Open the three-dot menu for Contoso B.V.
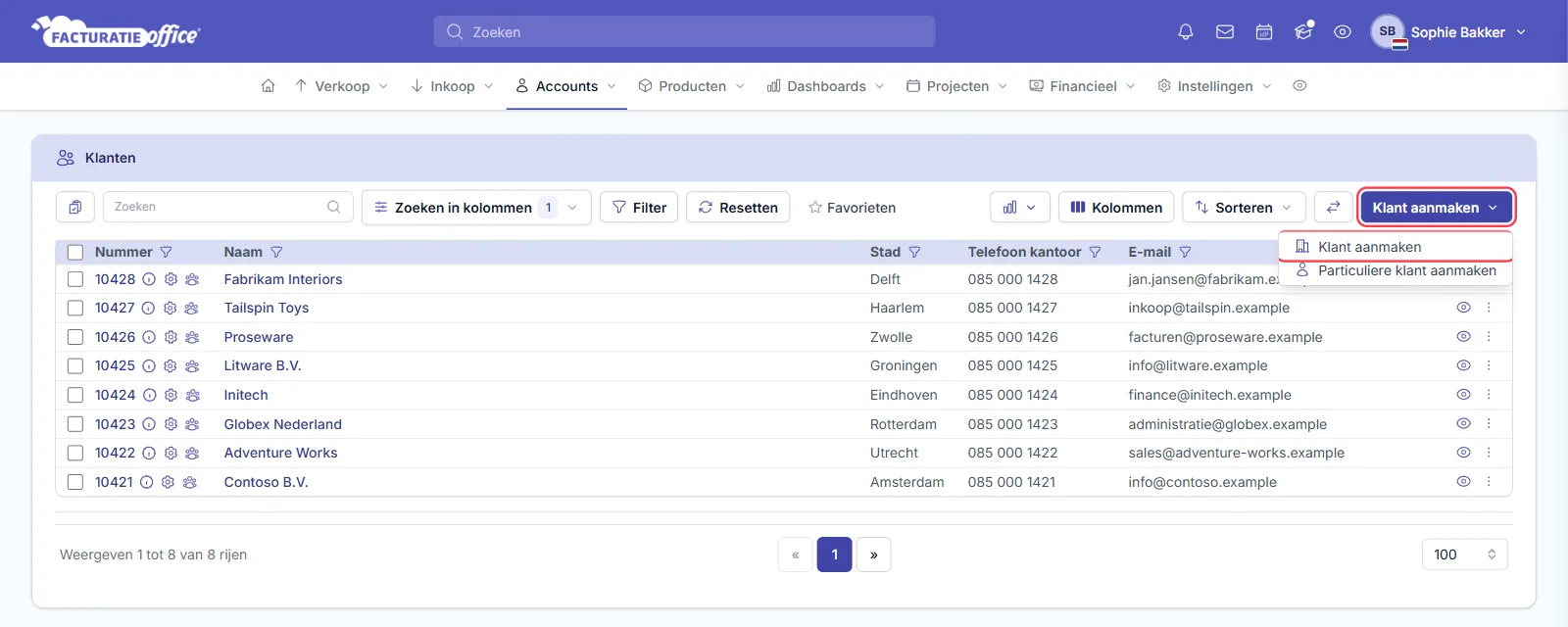1568x627 pixels. pos(1489,482)
